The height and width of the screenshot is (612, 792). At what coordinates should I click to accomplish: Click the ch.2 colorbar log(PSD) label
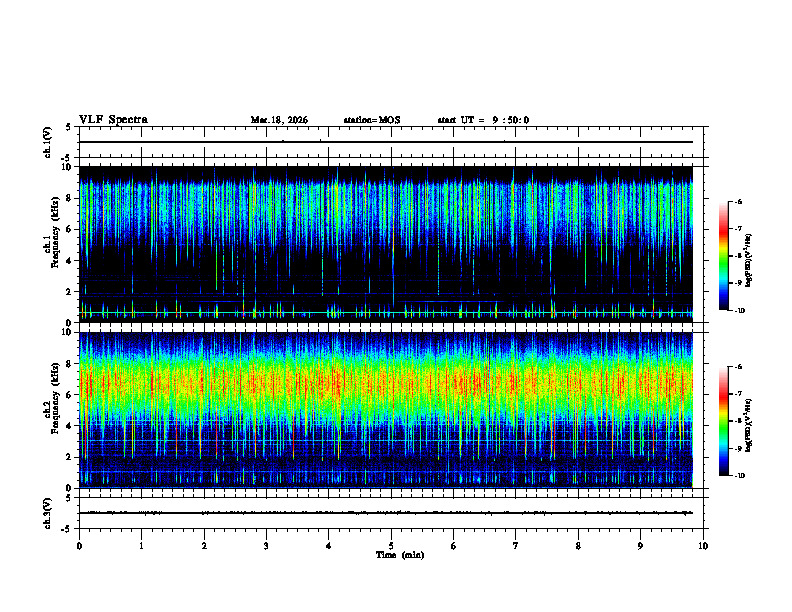pos(749,425)
